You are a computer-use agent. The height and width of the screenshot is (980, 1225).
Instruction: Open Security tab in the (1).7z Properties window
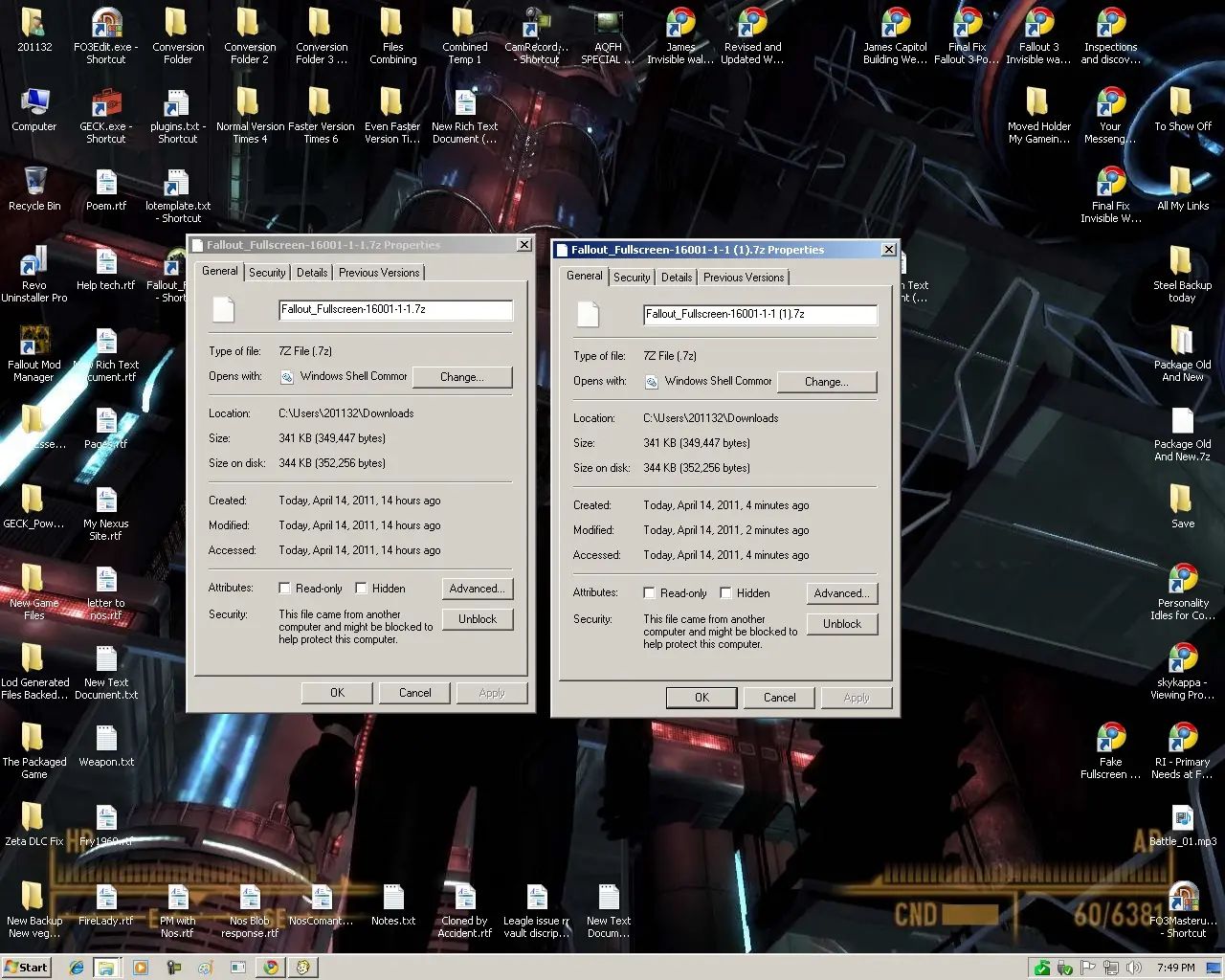tap(632, 278)
